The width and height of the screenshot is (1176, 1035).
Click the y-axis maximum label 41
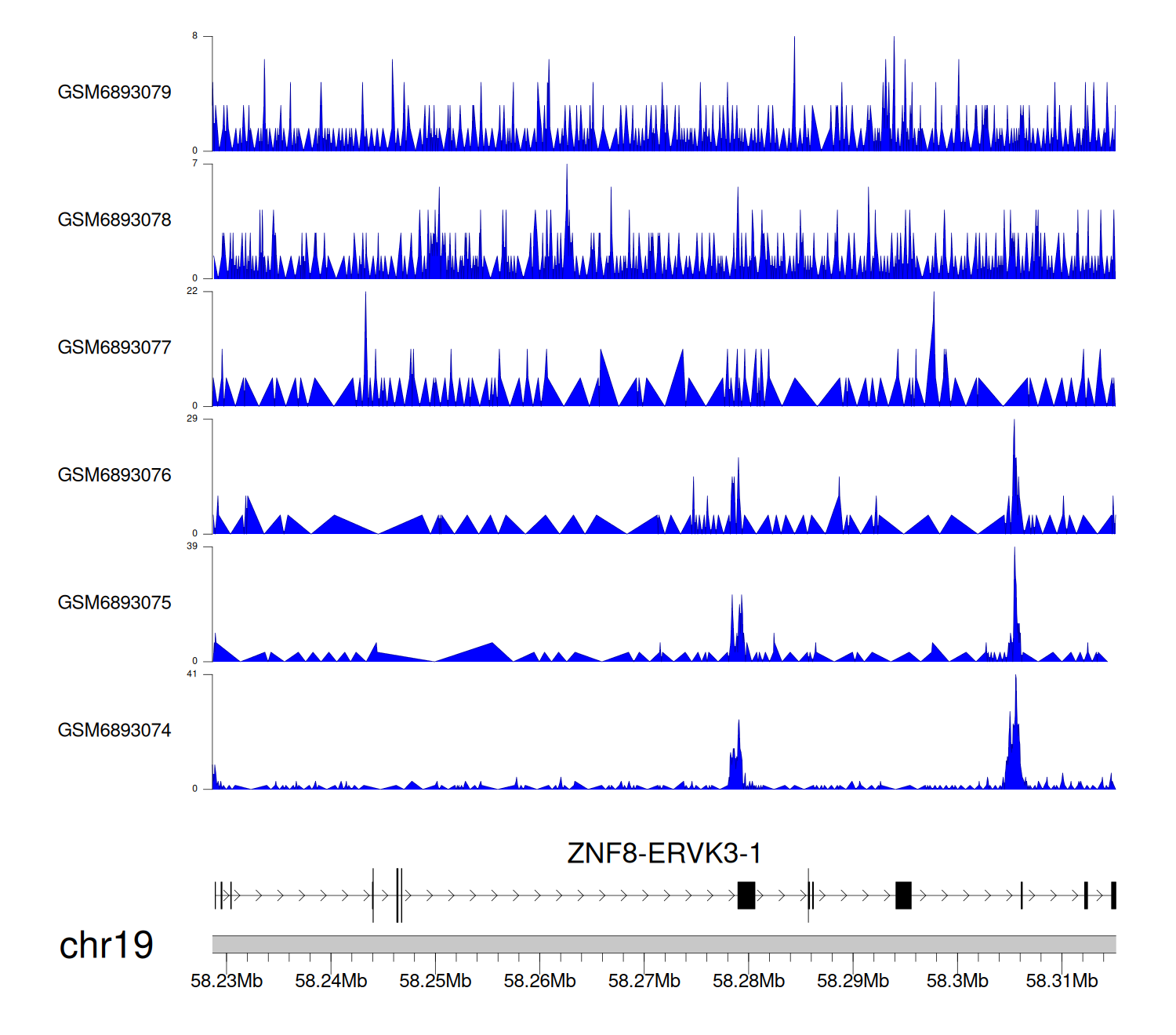(x=192, y=674)
